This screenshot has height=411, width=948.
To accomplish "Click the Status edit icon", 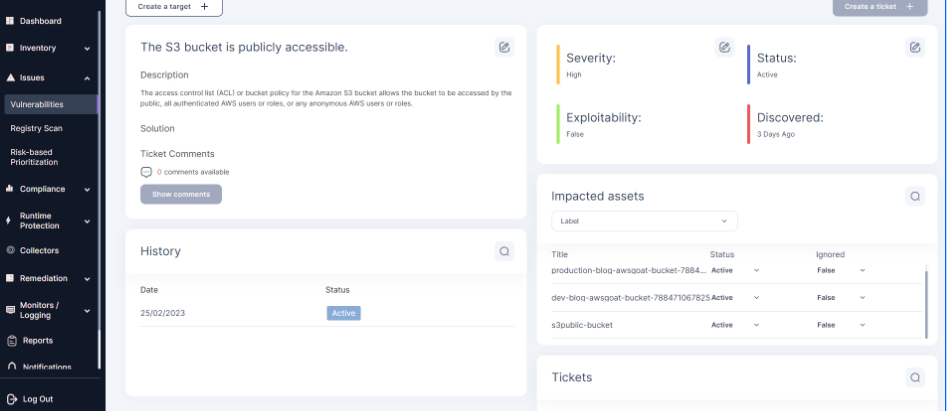I will tap(915, 47).
